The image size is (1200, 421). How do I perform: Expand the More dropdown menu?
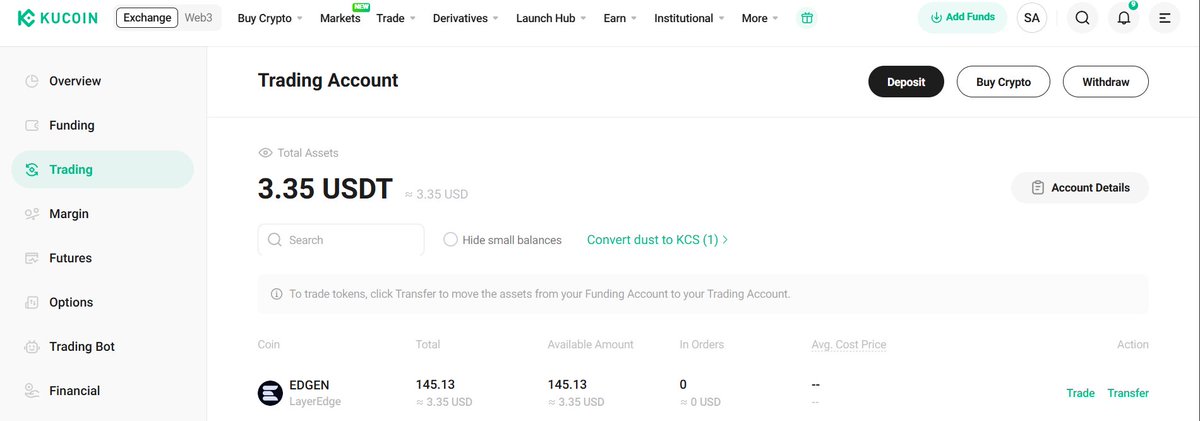(761, 18)
